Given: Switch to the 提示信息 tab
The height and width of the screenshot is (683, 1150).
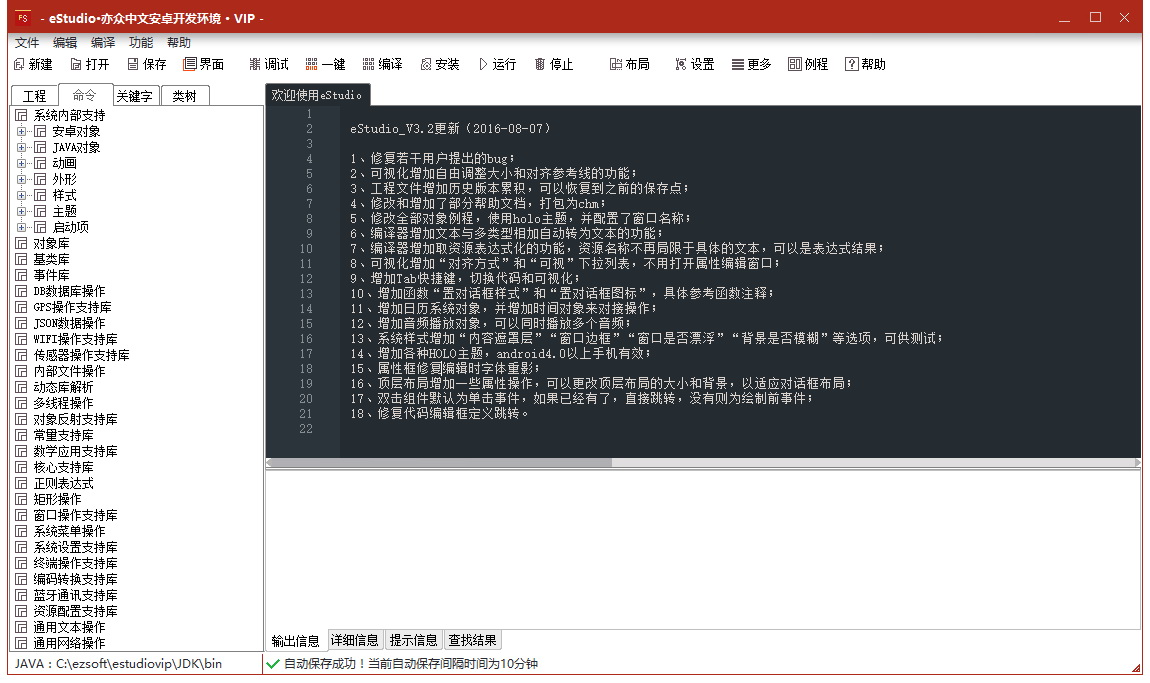Looking at the screenshot, I should (414, 640).
